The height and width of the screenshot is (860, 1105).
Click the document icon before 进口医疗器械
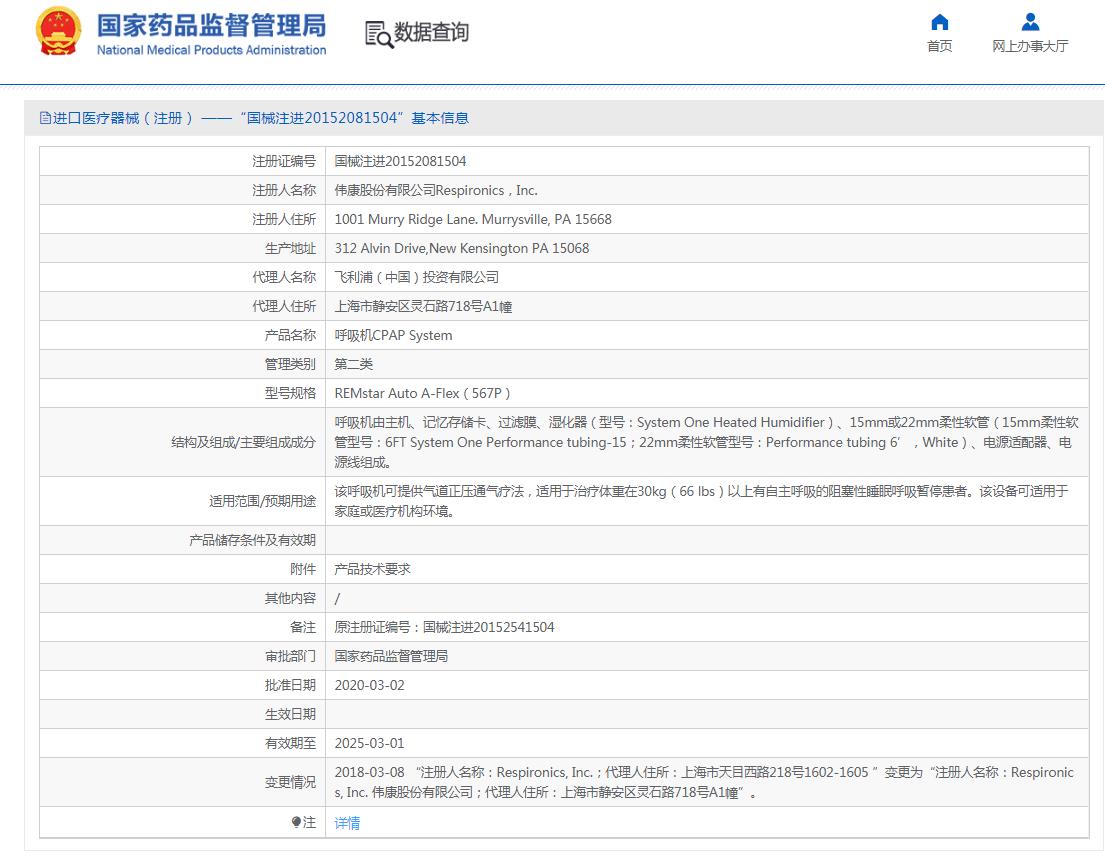point(45,118)
